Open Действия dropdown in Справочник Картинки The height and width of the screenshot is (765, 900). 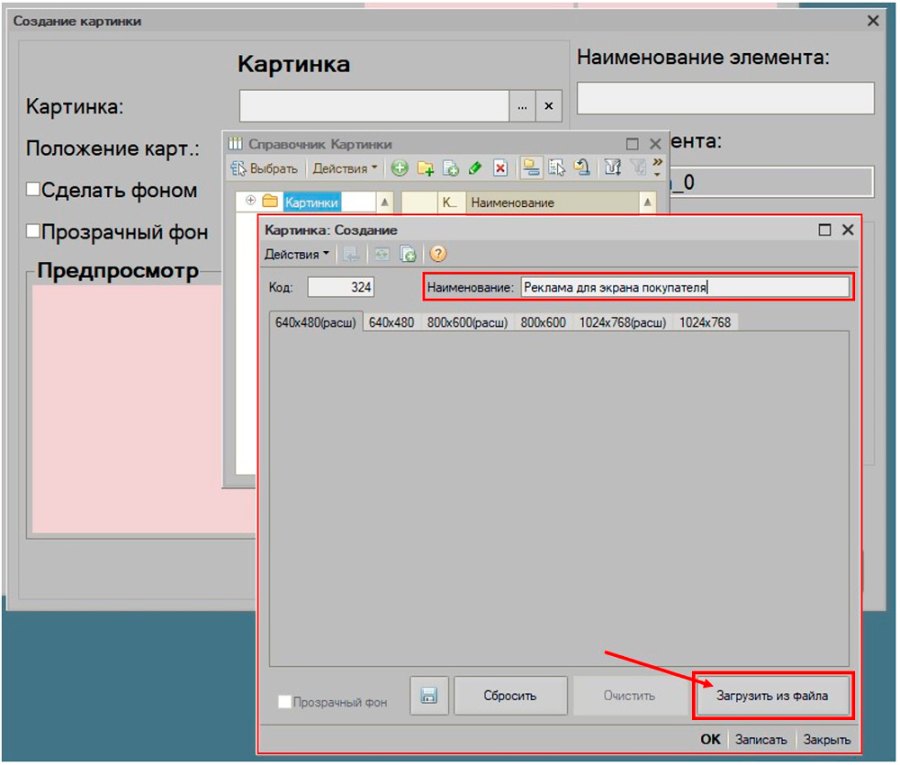point(344,168)
